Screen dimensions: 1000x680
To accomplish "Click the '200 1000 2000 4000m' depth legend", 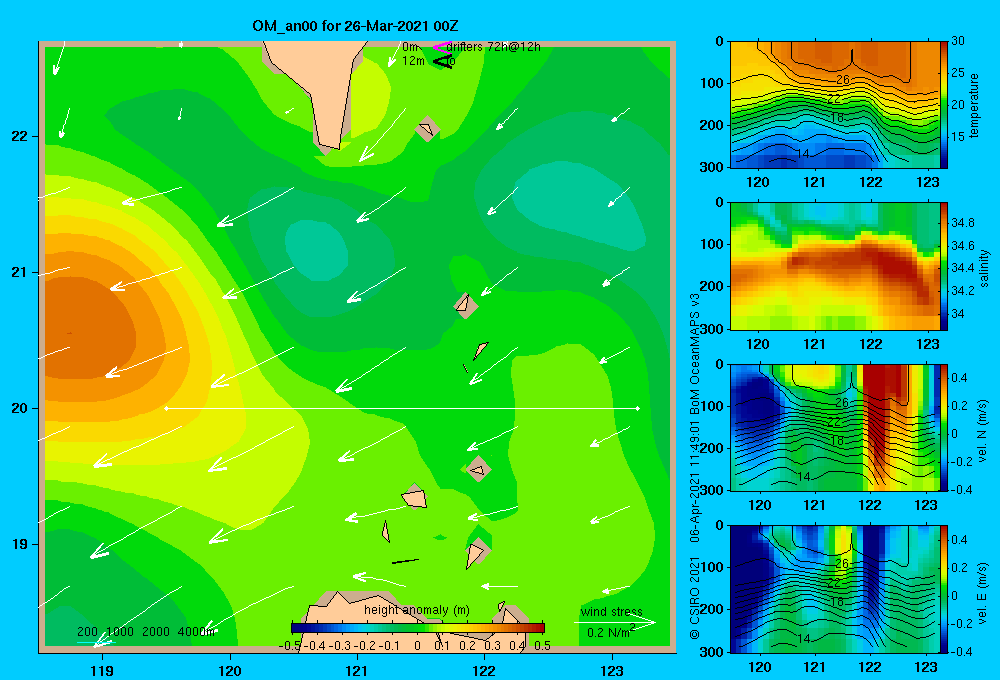I will [146, 632].
